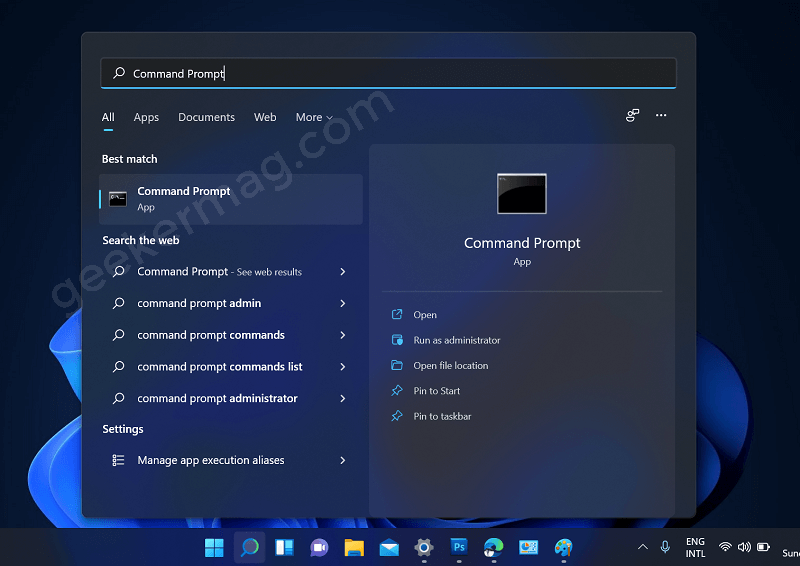This screenshot has height=566, width=800.
Task: Click ENG INTL language indicator
Action: point(695,548)
